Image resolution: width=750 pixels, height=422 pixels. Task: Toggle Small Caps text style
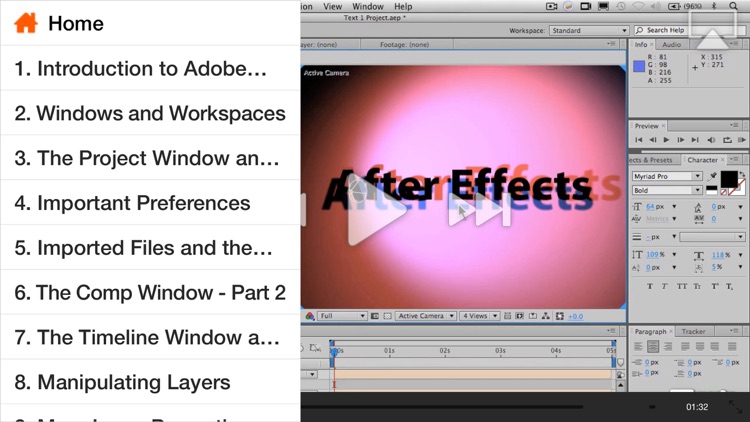coord(697,287)
